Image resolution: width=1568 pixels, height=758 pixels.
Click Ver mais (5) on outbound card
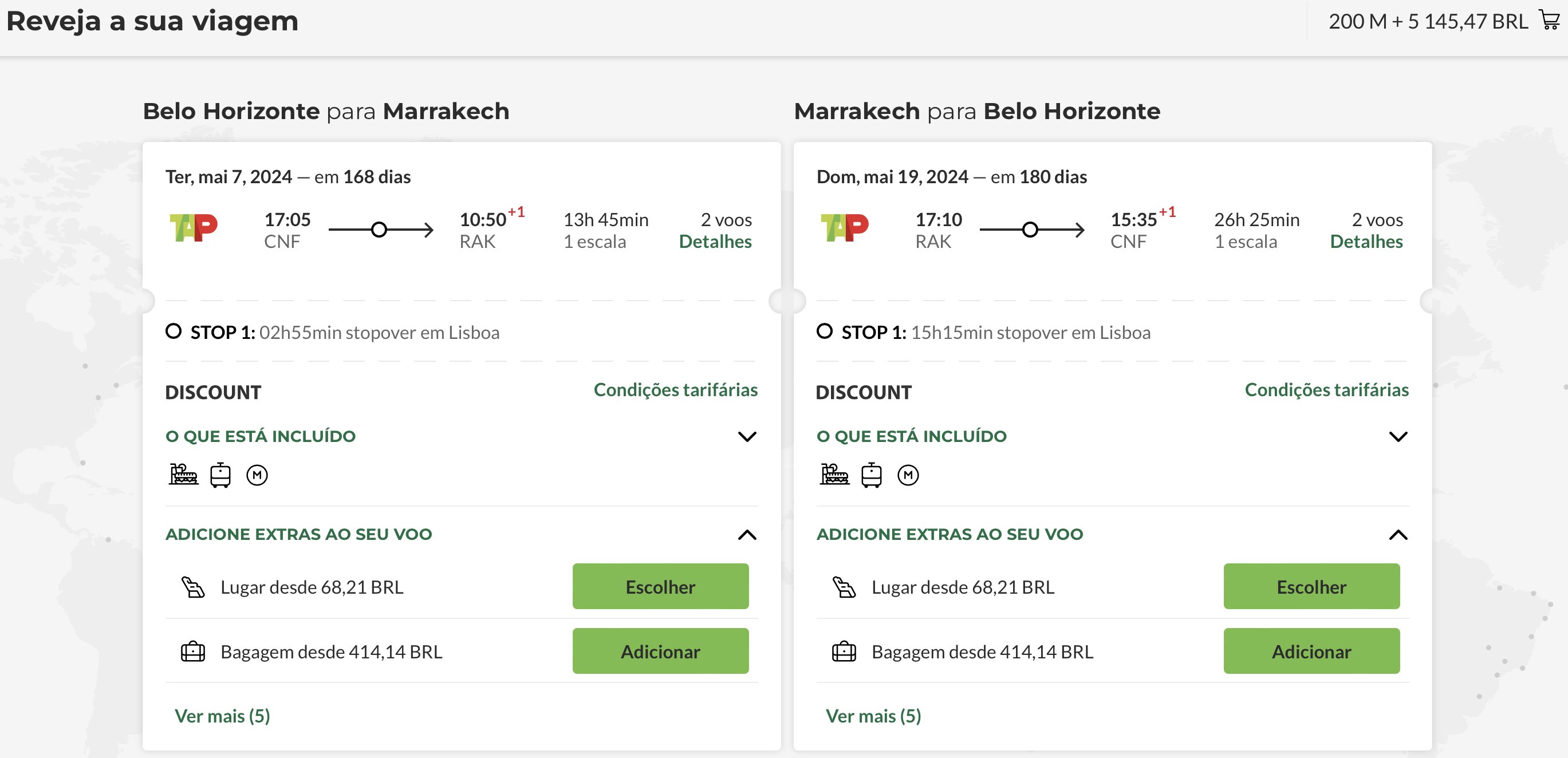222,716
